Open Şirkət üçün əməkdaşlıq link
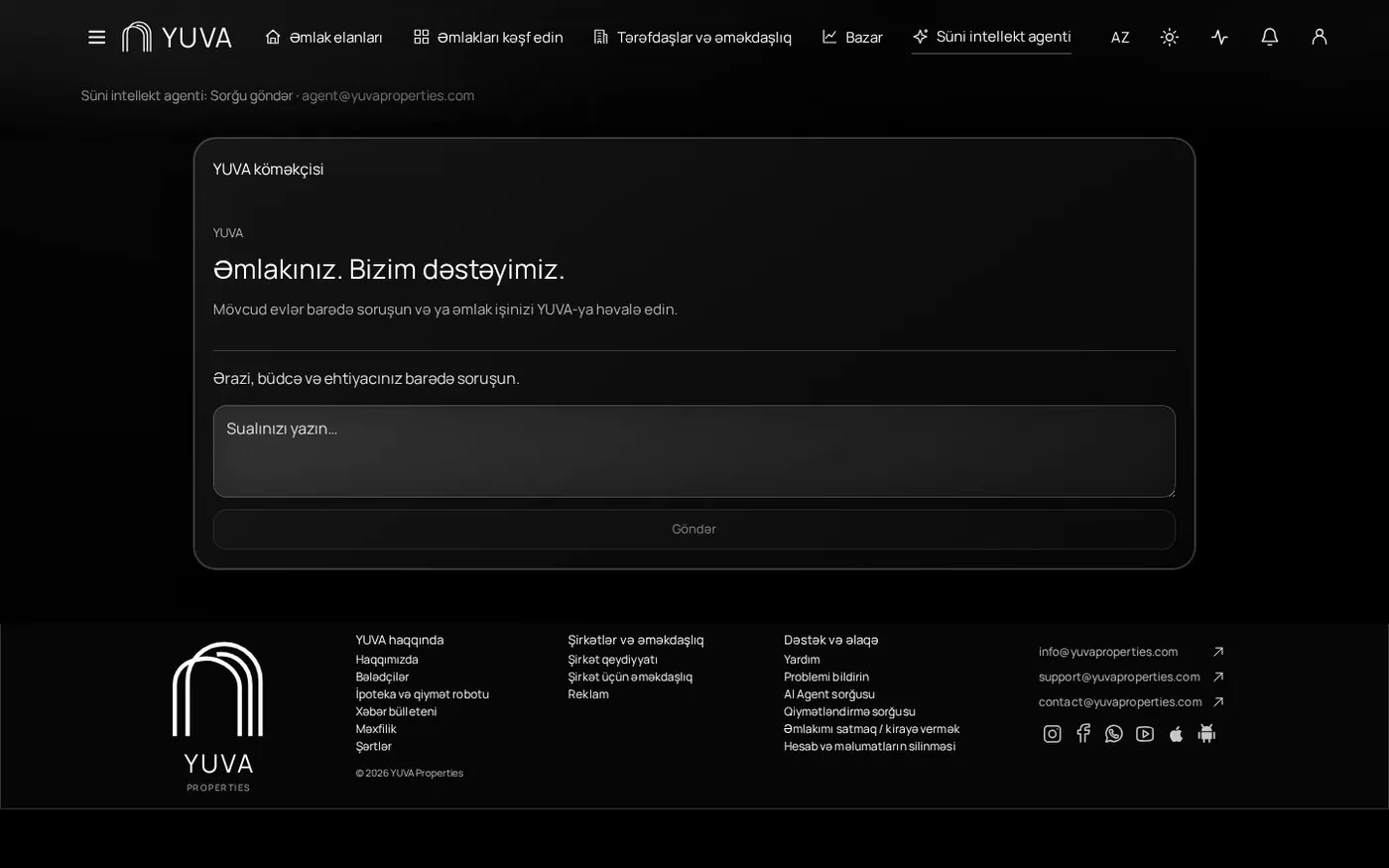 point(630,677)
